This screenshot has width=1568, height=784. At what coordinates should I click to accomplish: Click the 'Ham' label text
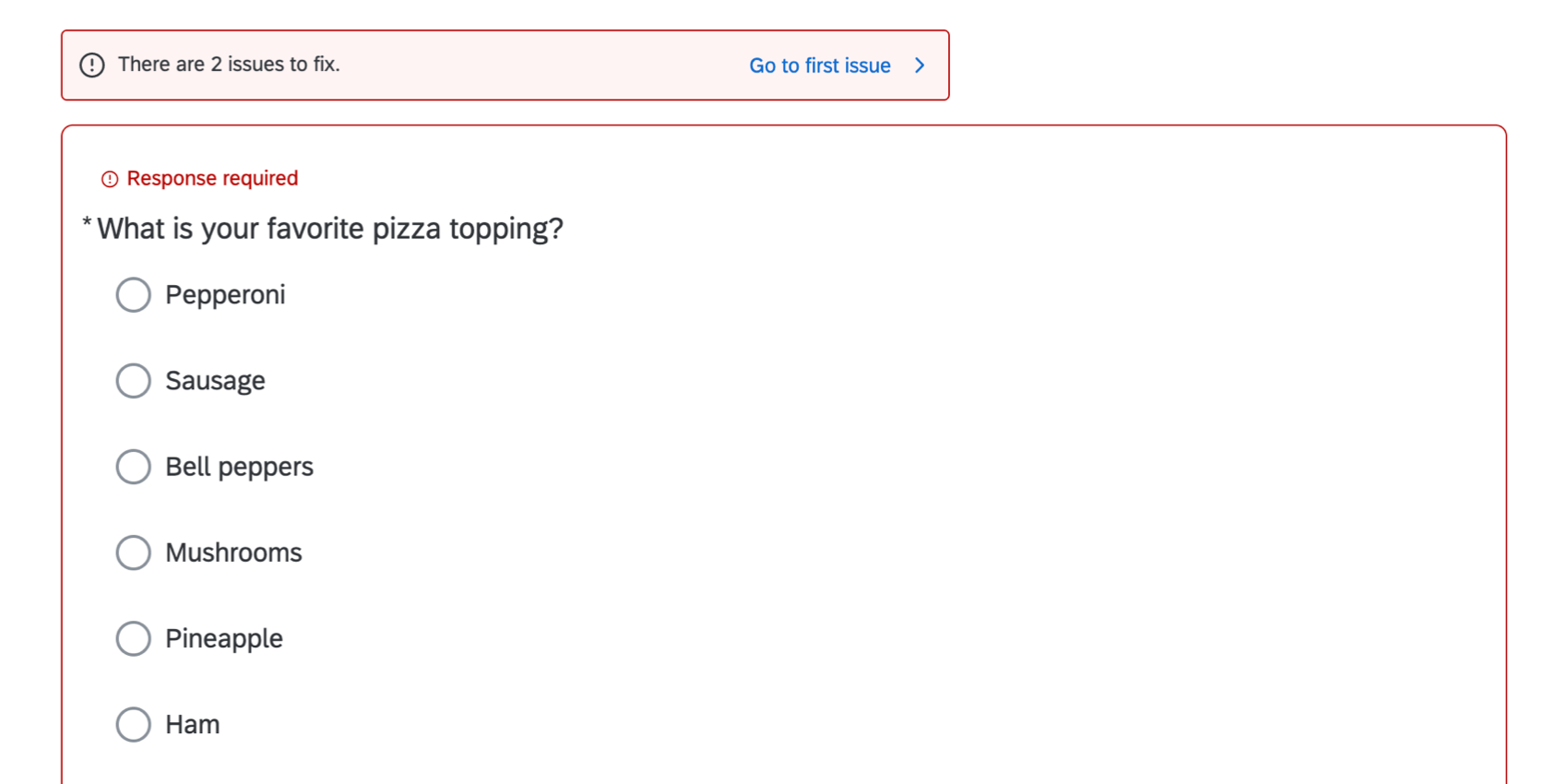[193, 724]
